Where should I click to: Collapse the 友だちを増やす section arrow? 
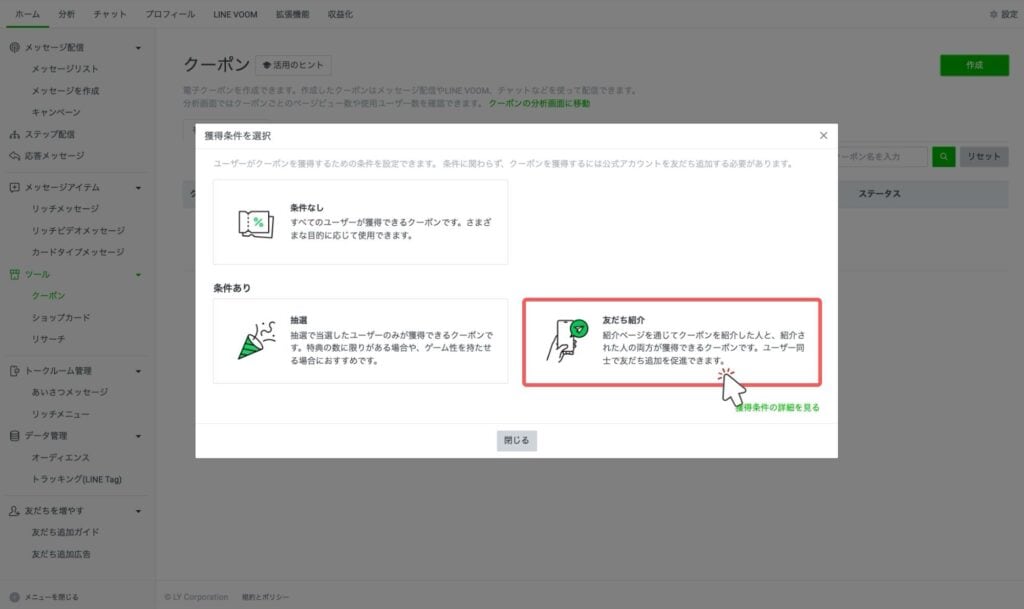pyautogui.click(x=138, y=511)
